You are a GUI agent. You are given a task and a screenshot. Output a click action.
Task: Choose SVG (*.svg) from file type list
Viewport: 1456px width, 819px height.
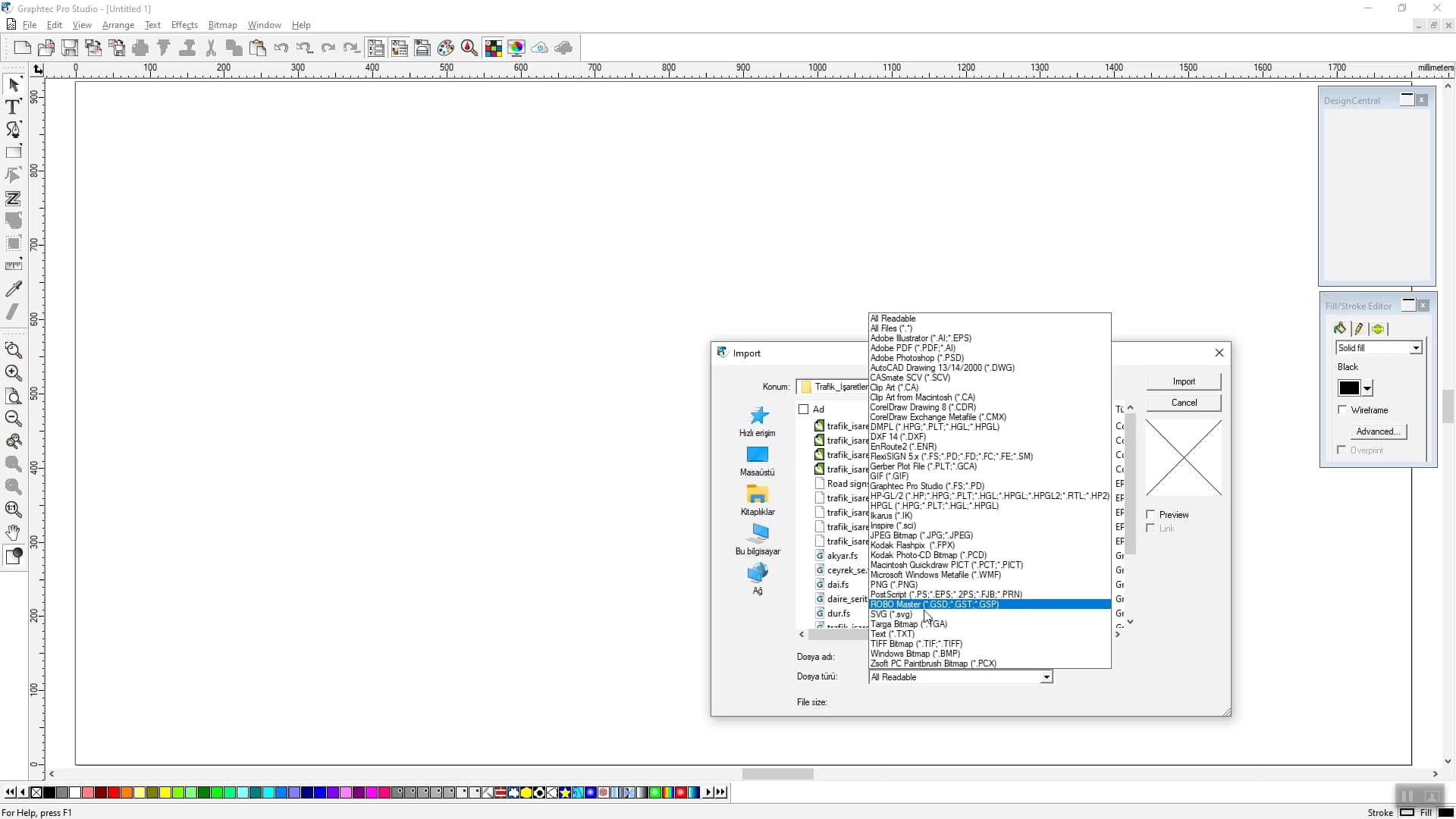(892, 614)
